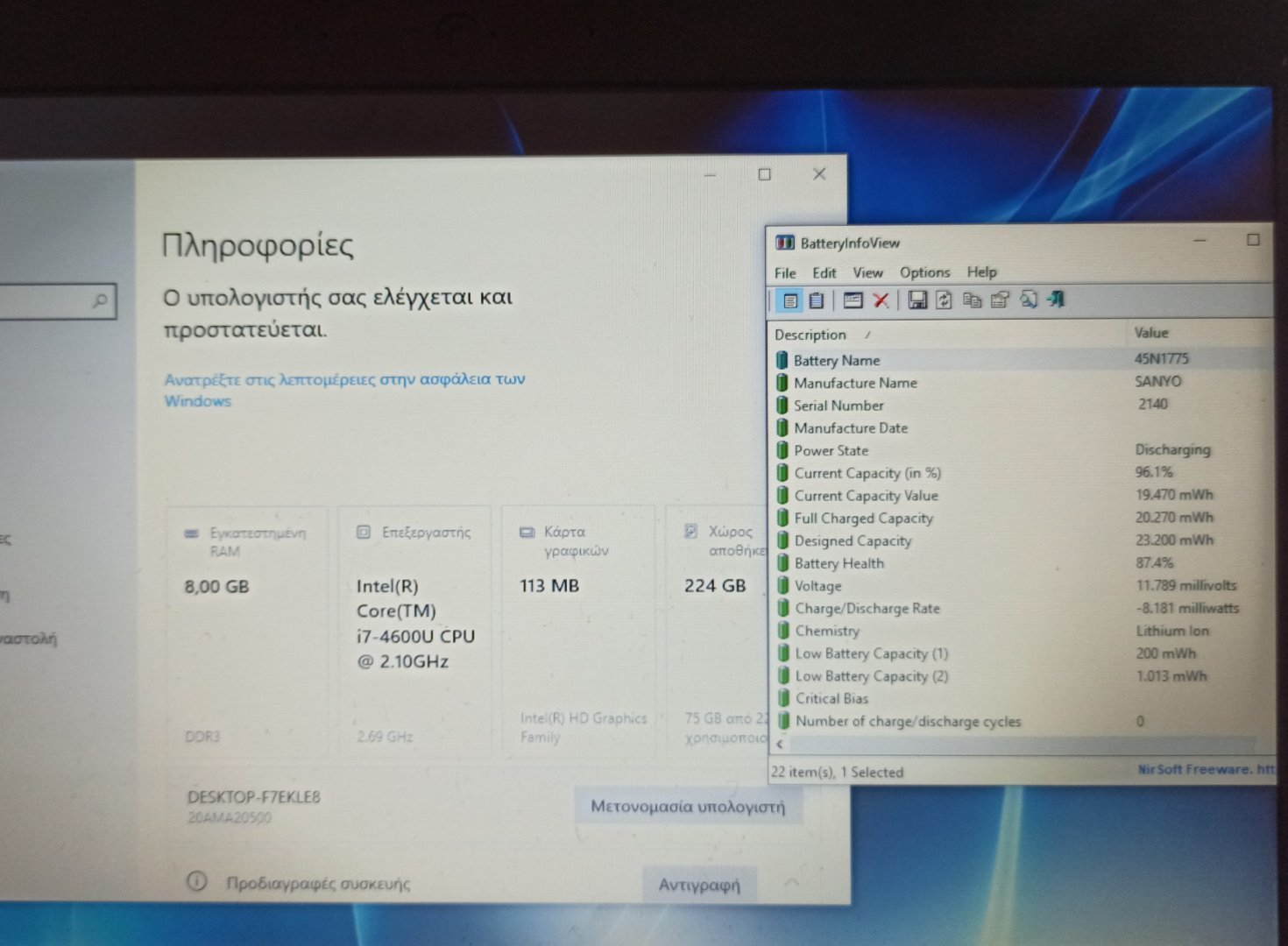Image resolution: width=1288 pixels, height=946 pixels.
Task: Click the Battery Log view toolbar icon
Action: pyautogui.click(x=816, y=300)
